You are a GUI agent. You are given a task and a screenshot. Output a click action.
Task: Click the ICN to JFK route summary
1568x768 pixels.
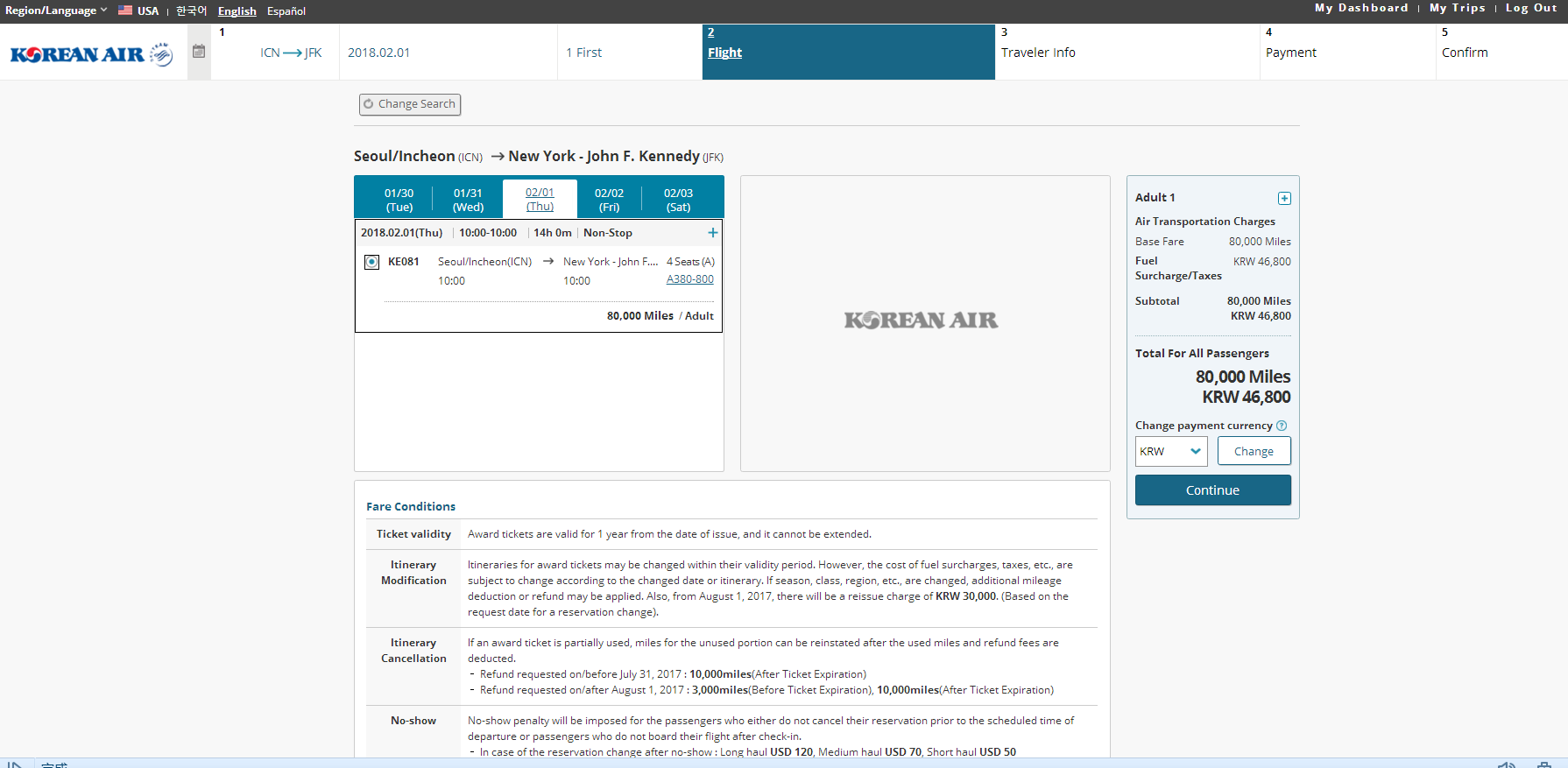tap(291, 53)
